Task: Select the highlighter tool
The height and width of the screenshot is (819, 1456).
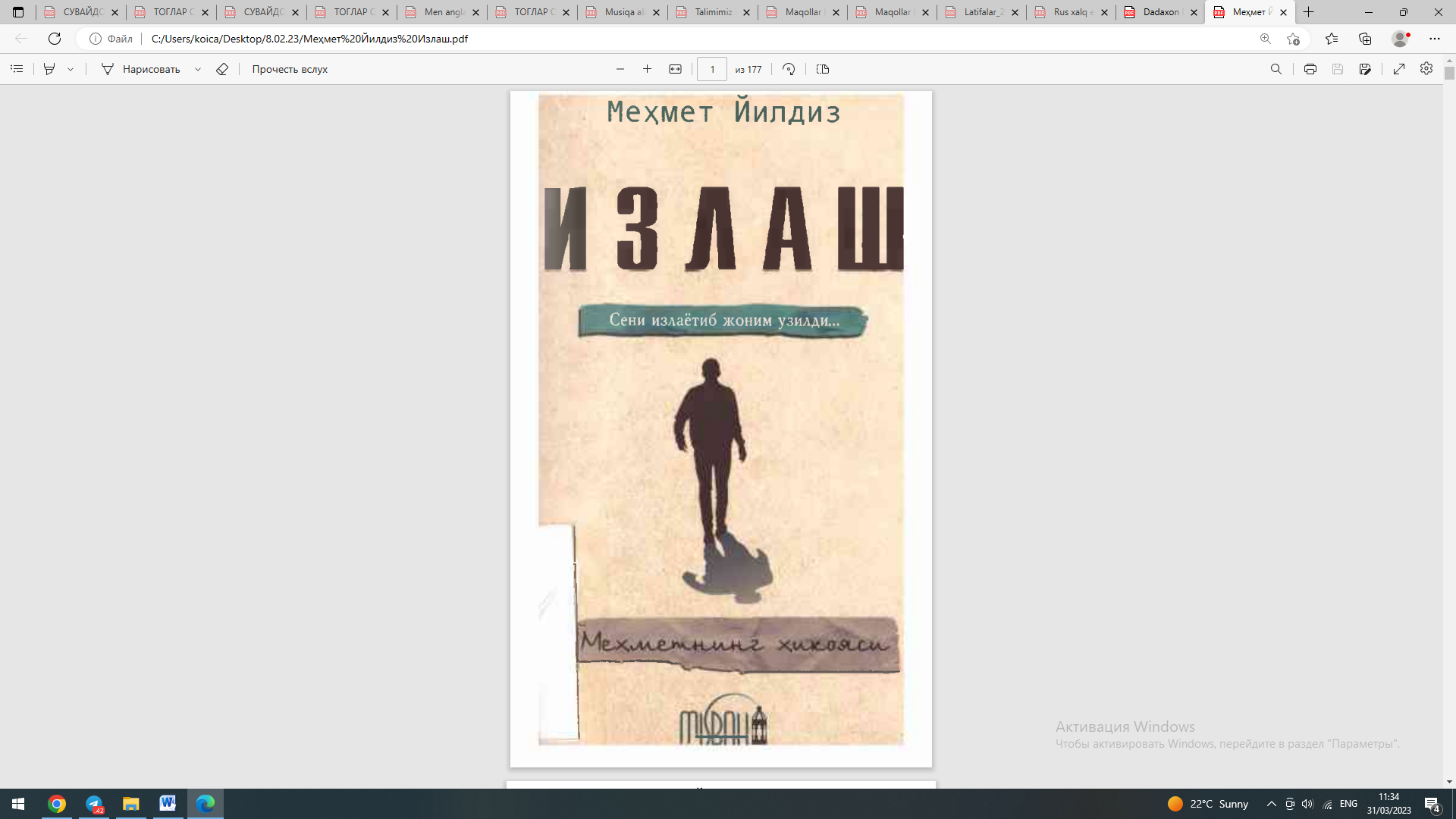Action: pos(49,68)
